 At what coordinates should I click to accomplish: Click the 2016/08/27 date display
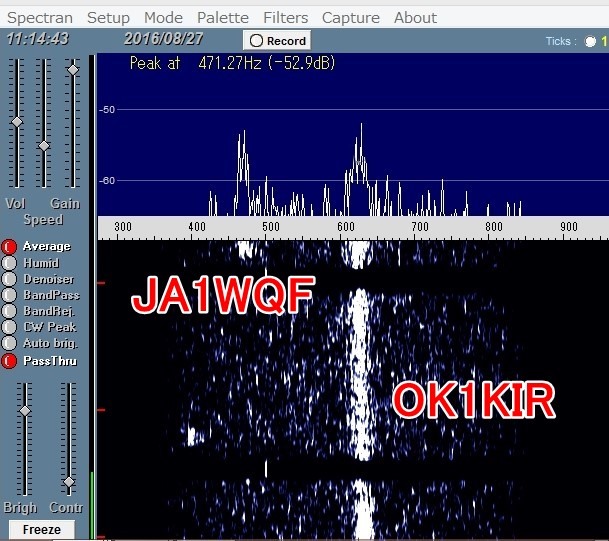[164, 39]
